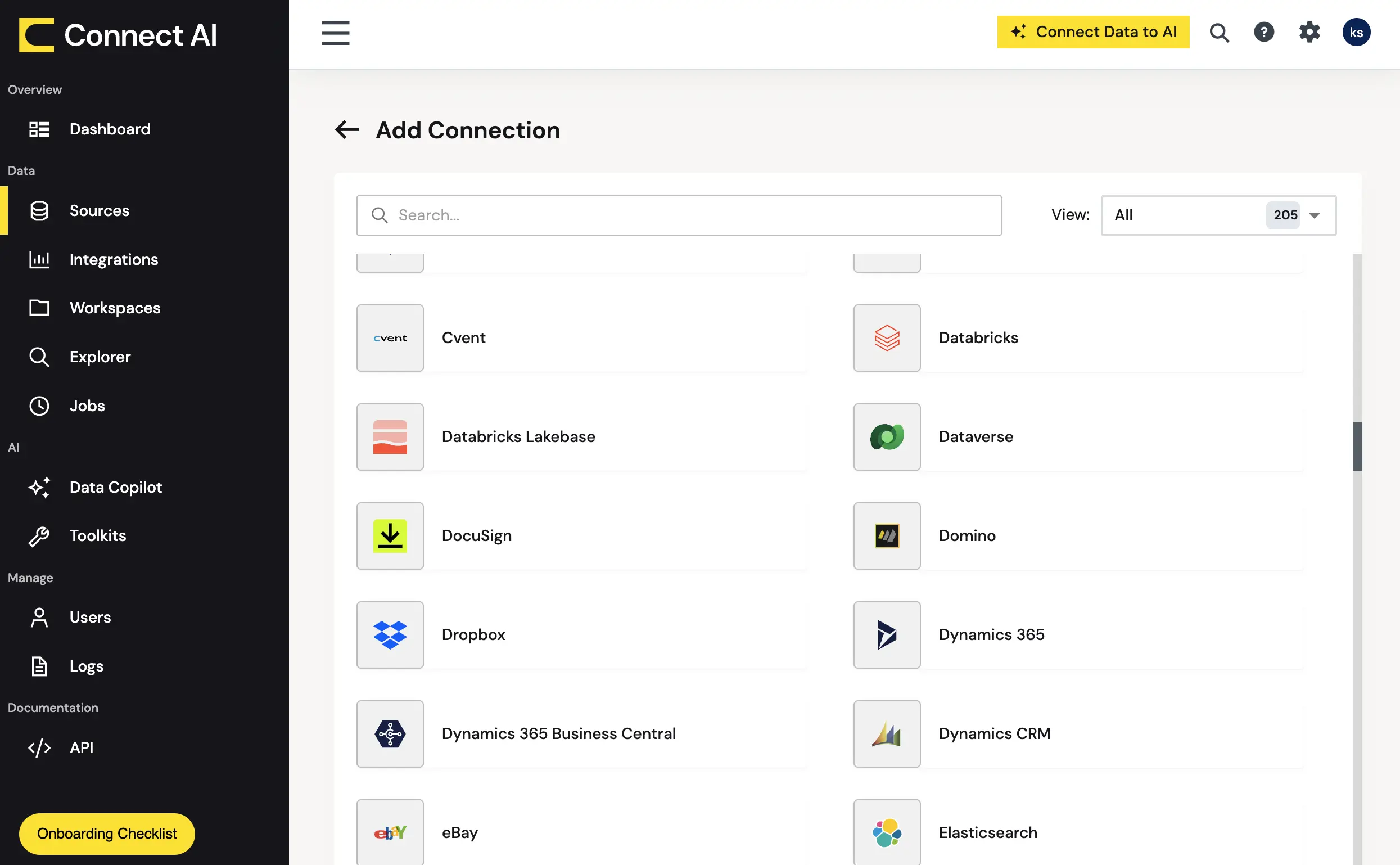
Task: Select the eBay connector icon
Action: click(390, 832)
